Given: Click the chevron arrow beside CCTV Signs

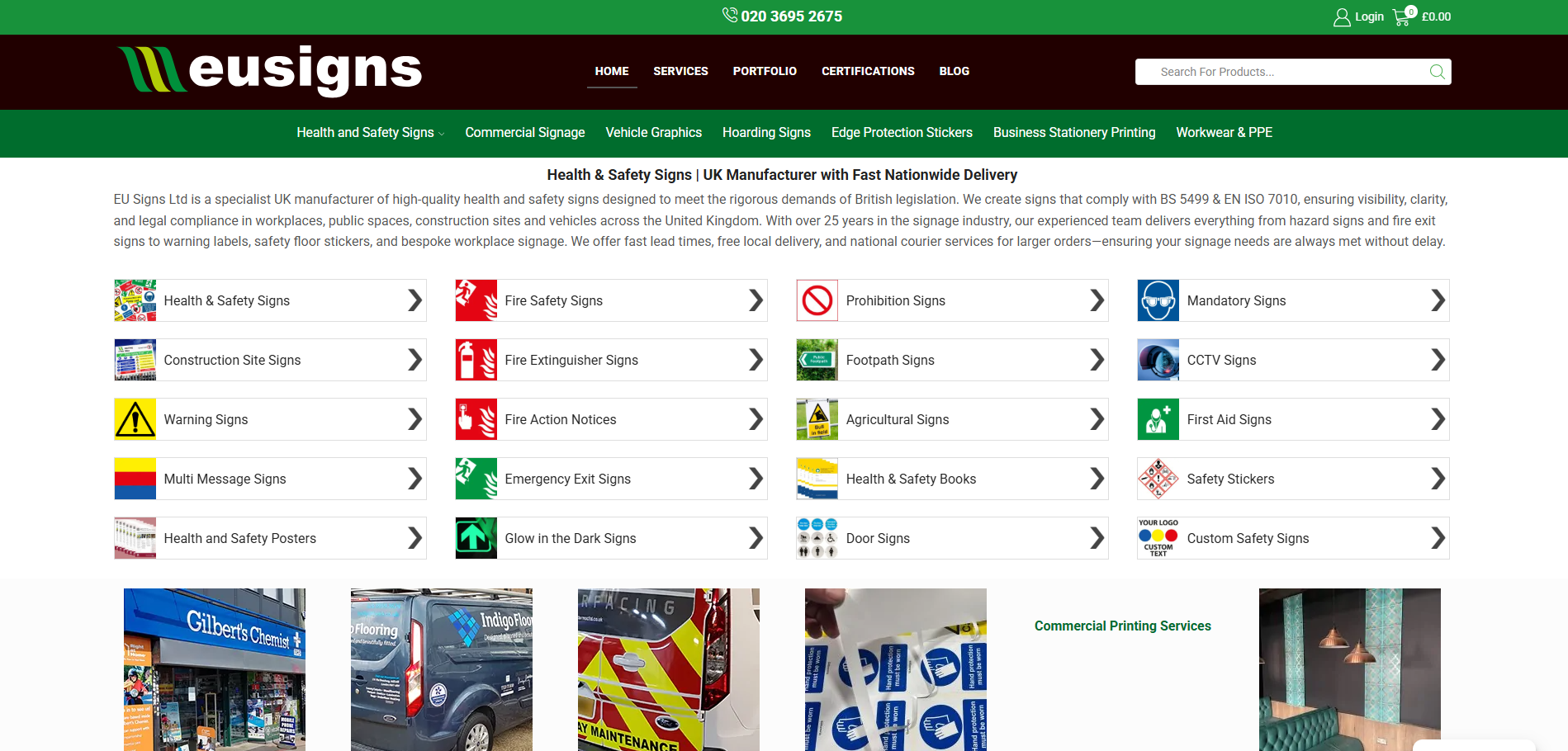Looking at the screenshot, I should [1438, 360].
